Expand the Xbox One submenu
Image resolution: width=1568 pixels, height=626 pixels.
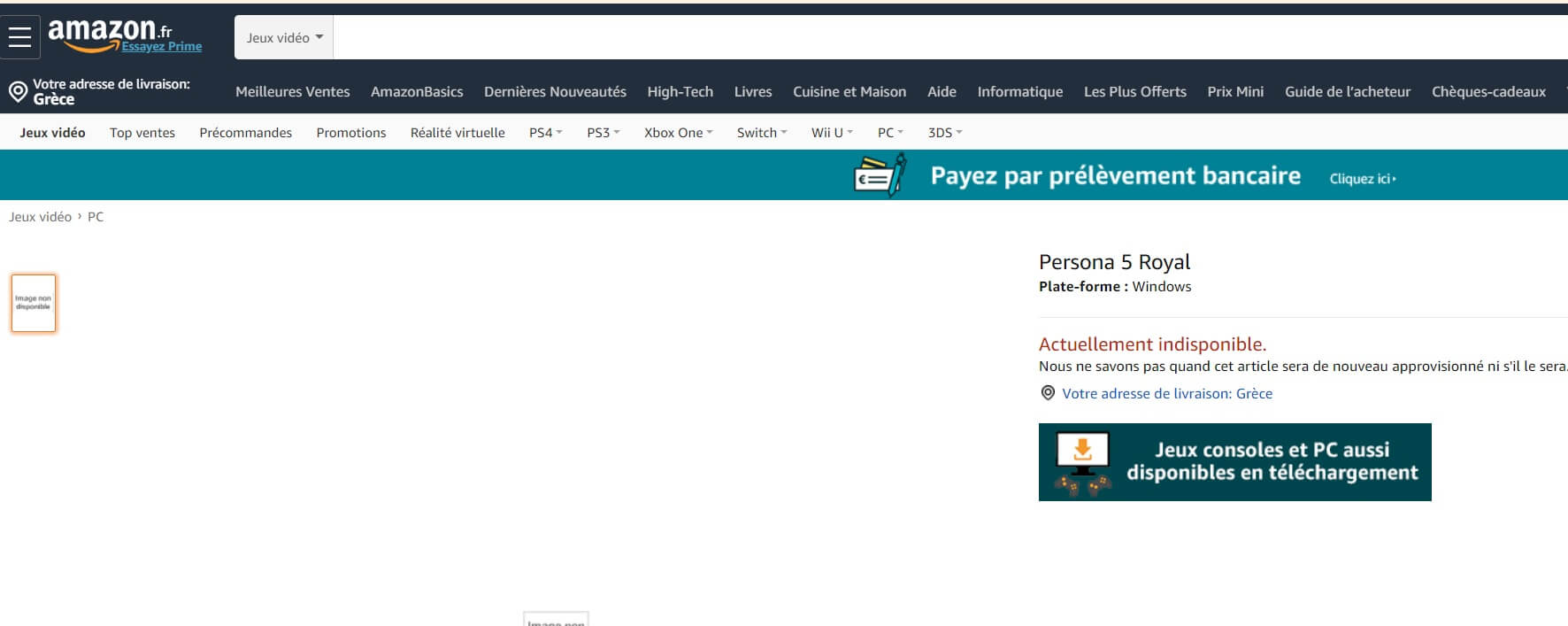pos(678,133)
